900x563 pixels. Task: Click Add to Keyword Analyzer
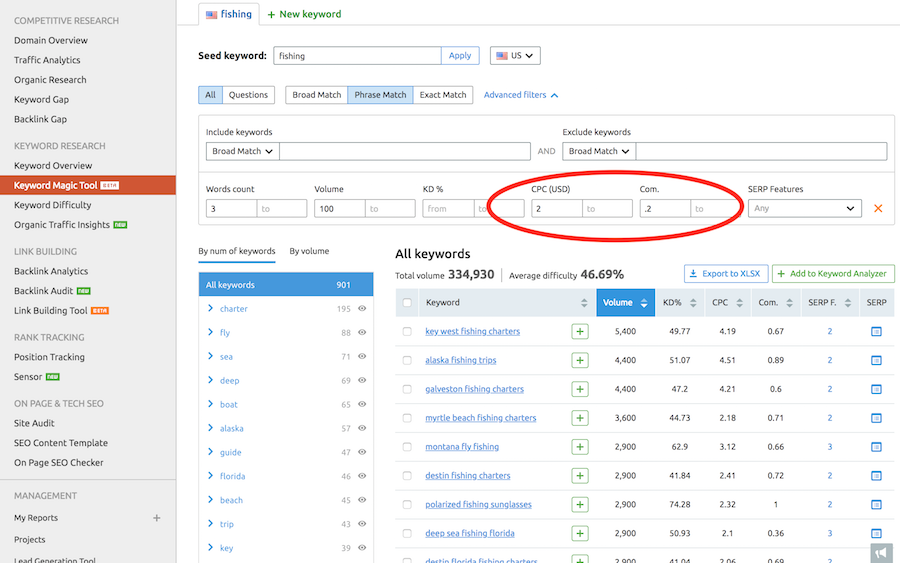point(833,274)
